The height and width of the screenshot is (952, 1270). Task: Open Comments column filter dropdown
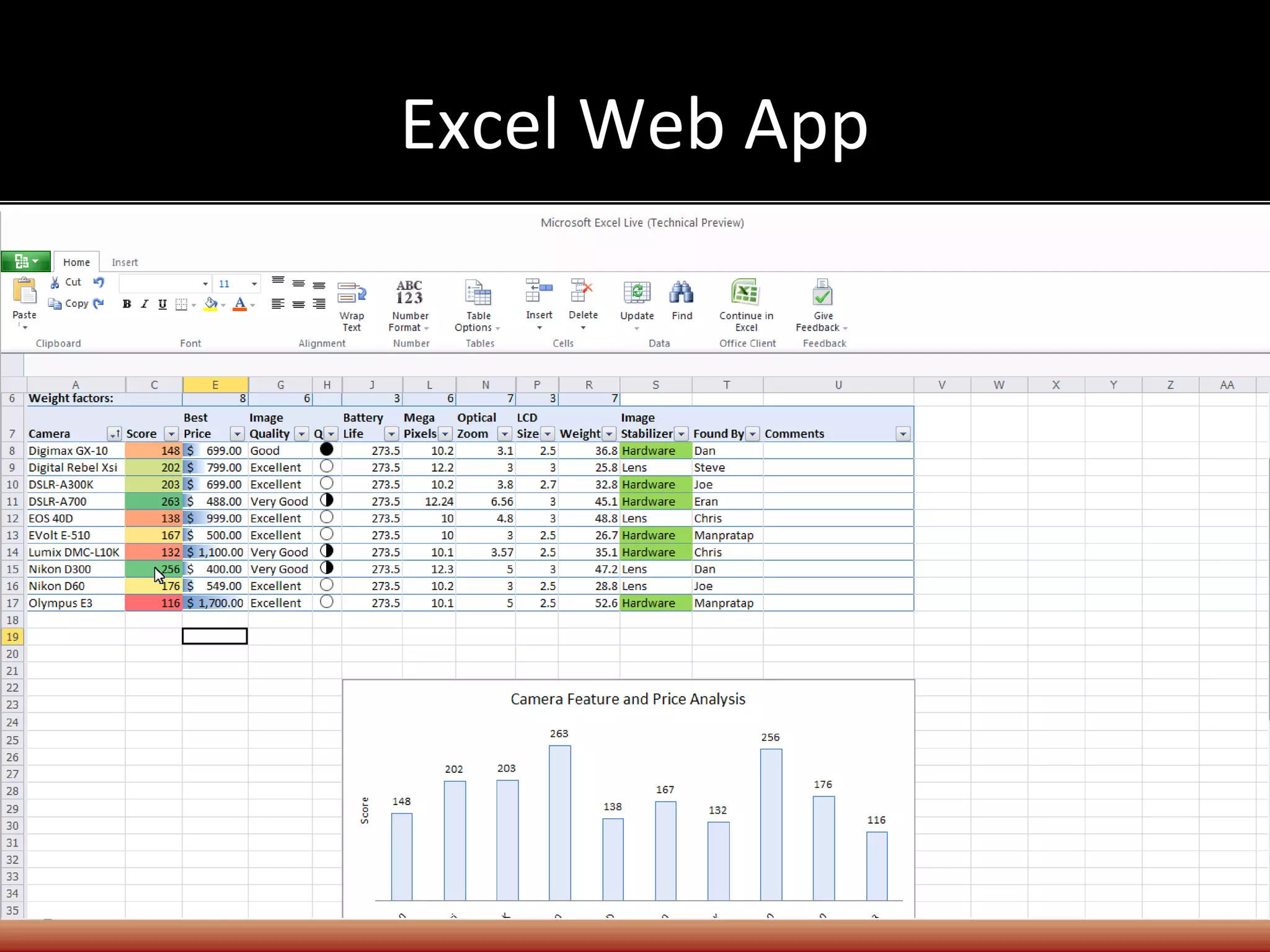[x=904, y=434]
